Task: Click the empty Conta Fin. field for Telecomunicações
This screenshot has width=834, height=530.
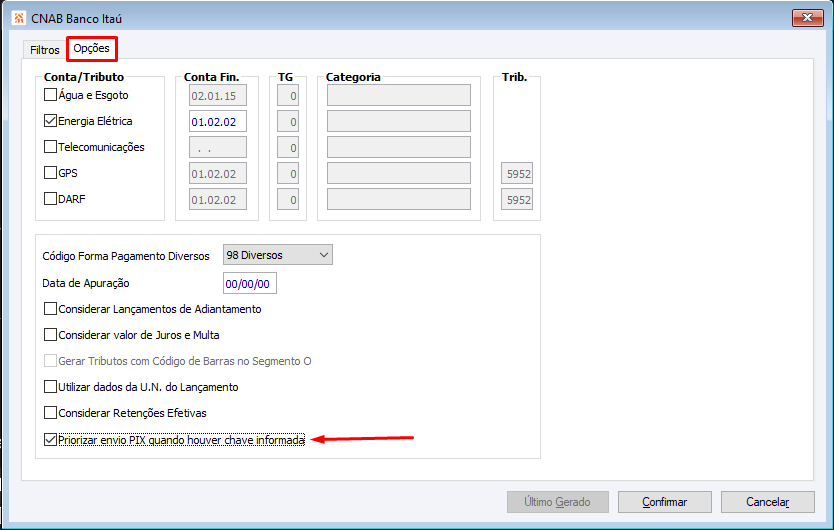Action: (218, 147)
